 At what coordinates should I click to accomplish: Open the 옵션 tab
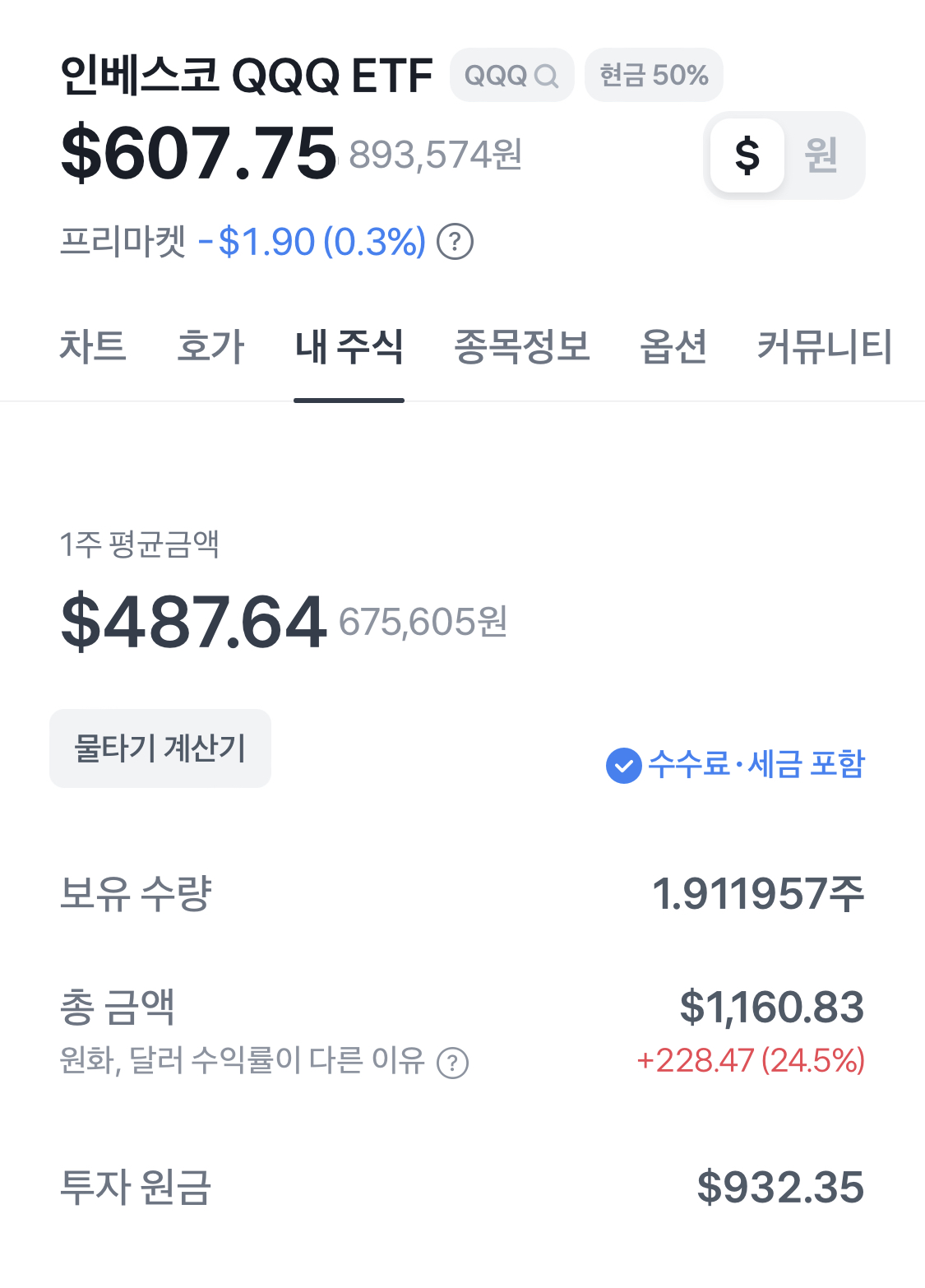click(x=673, y=346)
